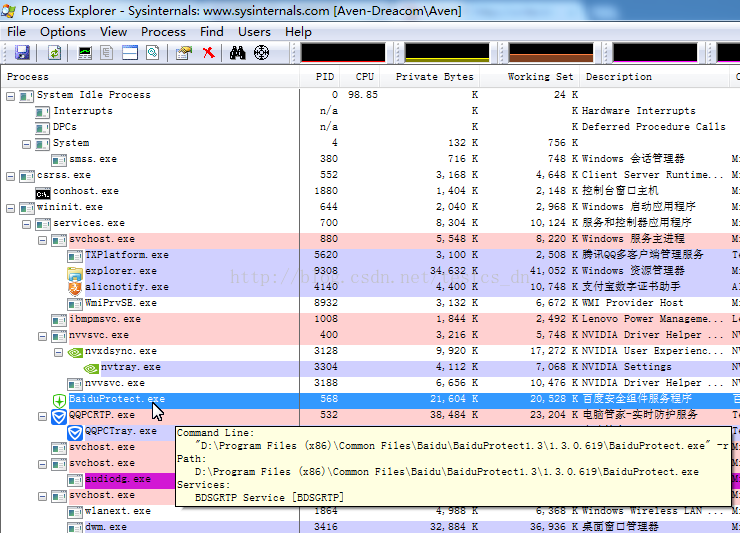The width and height of the screenshot is (740, 533).
Task: Open the Users menu
Action: [x=254, y=32]
